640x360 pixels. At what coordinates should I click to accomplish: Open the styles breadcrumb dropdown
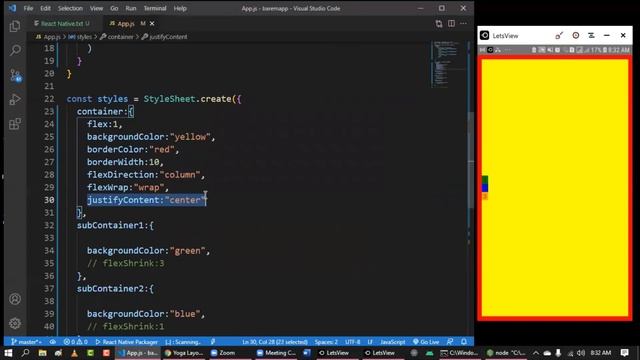click(80, 37)
